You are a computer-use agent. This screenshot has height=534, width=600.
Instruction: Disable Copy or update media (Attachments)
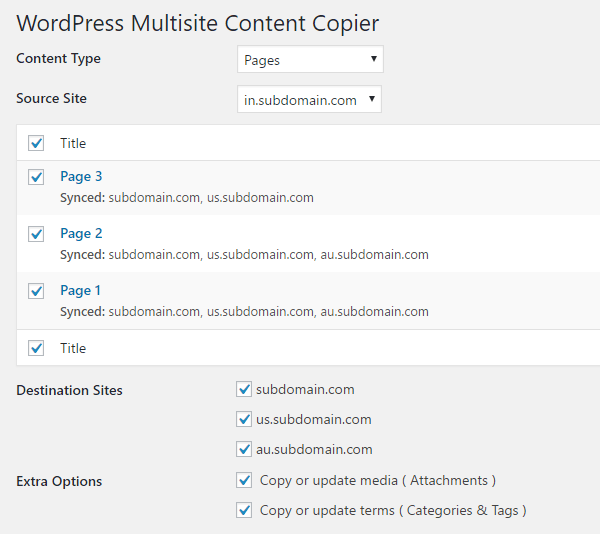pos(244,480)
